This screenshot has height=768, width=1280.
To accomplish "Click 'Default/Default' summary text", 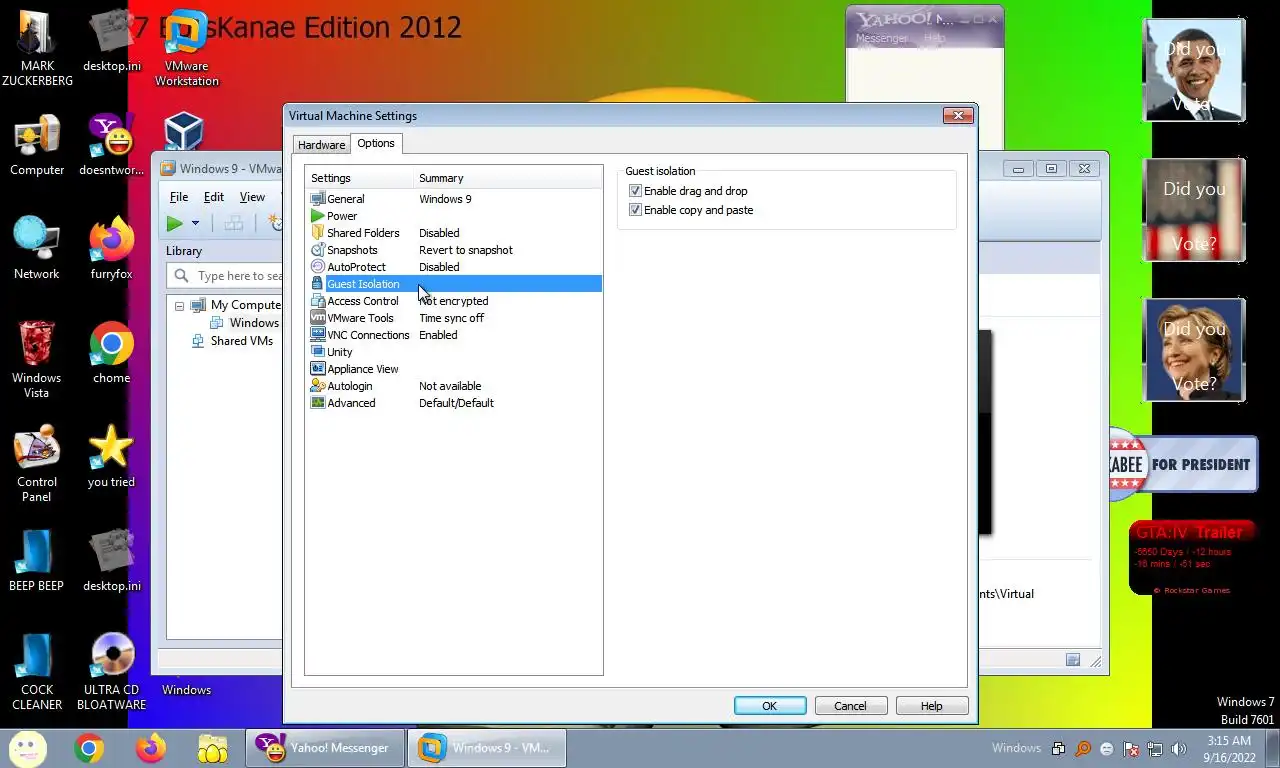I will [x=456, y=403].
